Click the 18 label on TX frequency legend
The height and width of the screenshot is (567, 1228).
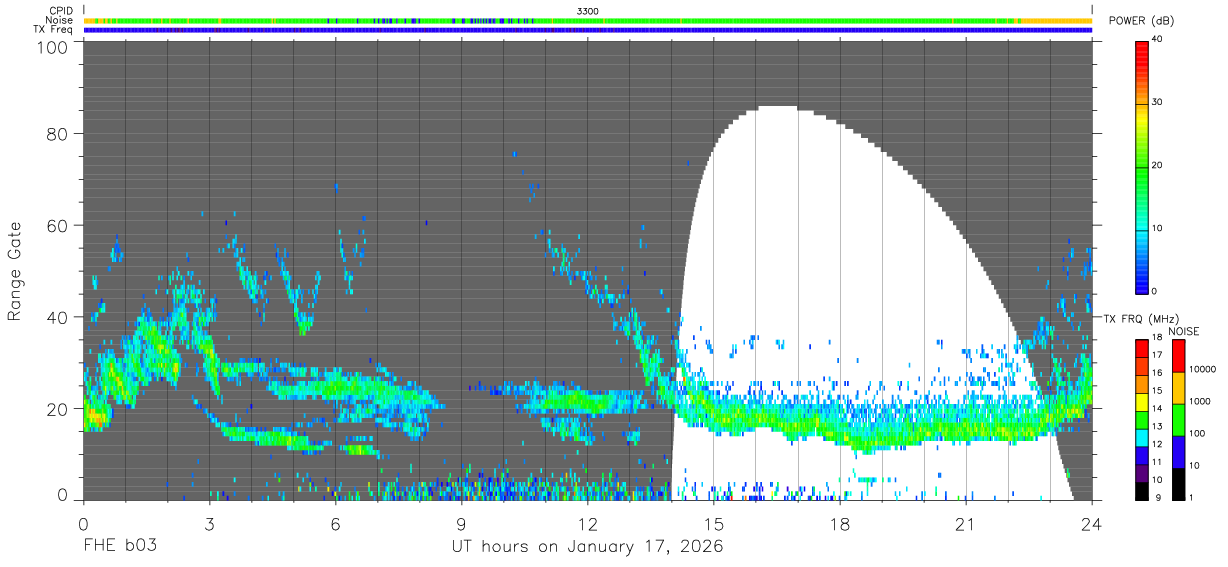coord(1158,337)
